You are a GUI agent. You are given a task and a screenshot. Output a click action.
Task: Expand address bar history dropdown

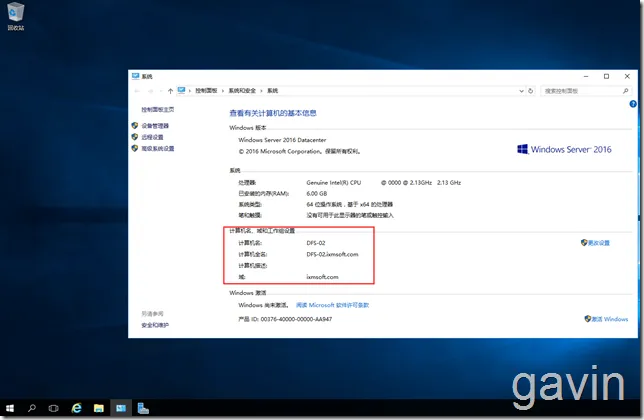pyautogui.click(x=521, y=91)
